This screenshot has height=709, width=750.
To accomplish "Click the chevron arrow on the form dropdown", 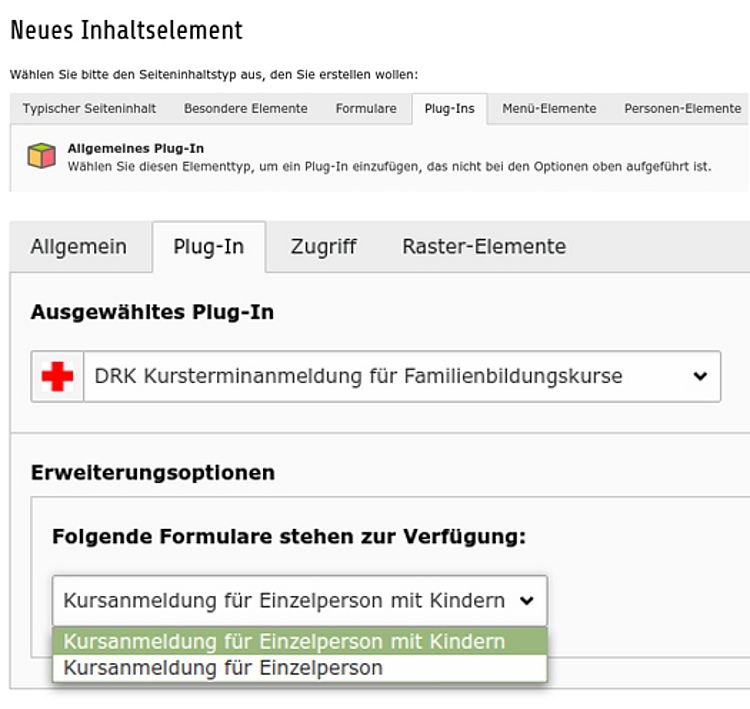I will [x=527, y=601].
